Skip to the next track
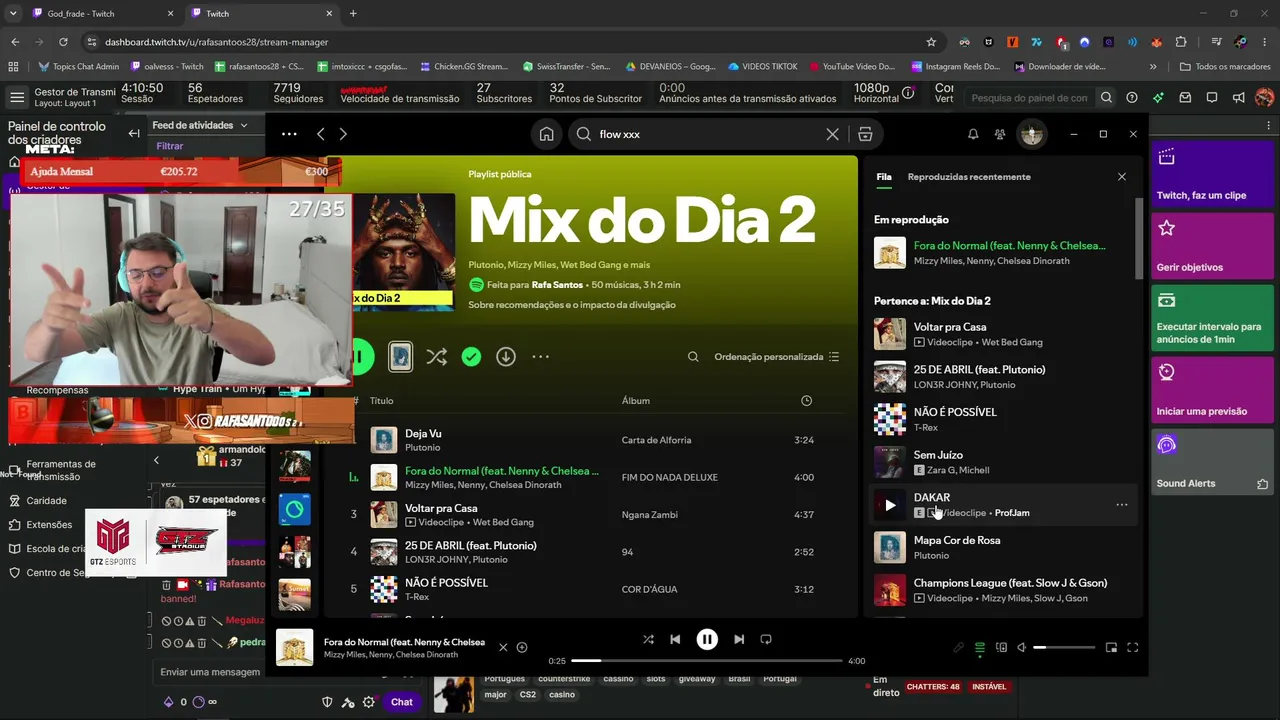The width and height of the screenshot is (1280, 720). point(739,639)
